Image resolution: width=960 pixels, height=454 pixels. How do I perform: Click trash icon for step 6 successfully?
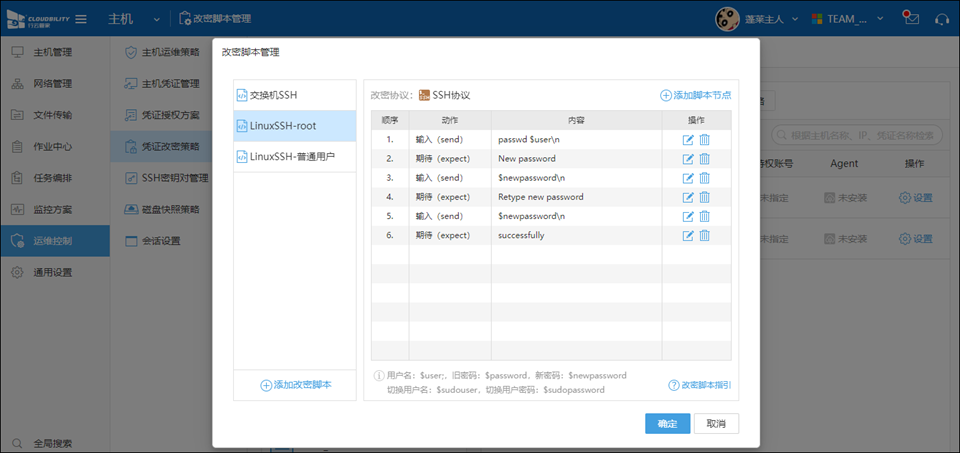pyautogui.click(x=704, y=235)
